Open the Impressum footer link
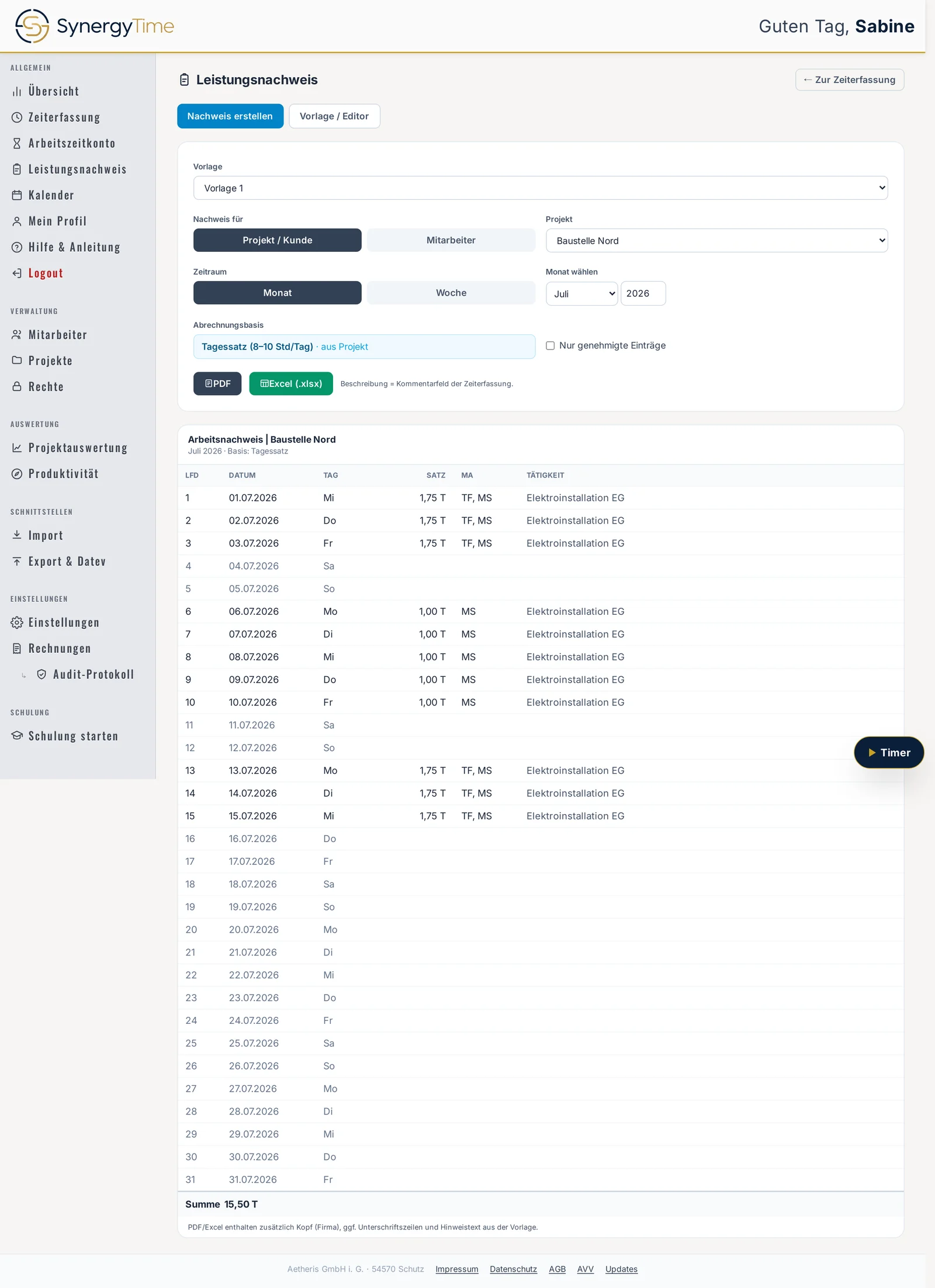The width and height of the screenshot is (935, 1288). click(x=456, y=1269)
